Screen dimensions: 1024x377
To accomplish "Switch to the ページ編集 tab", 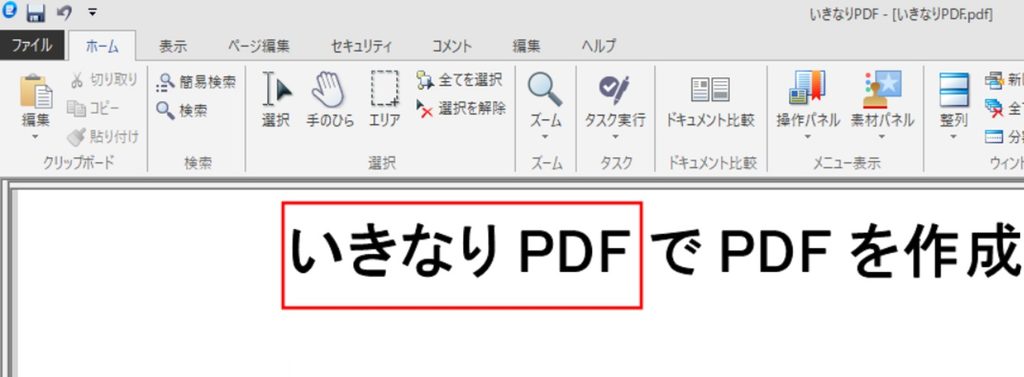I will coord(259,46).
